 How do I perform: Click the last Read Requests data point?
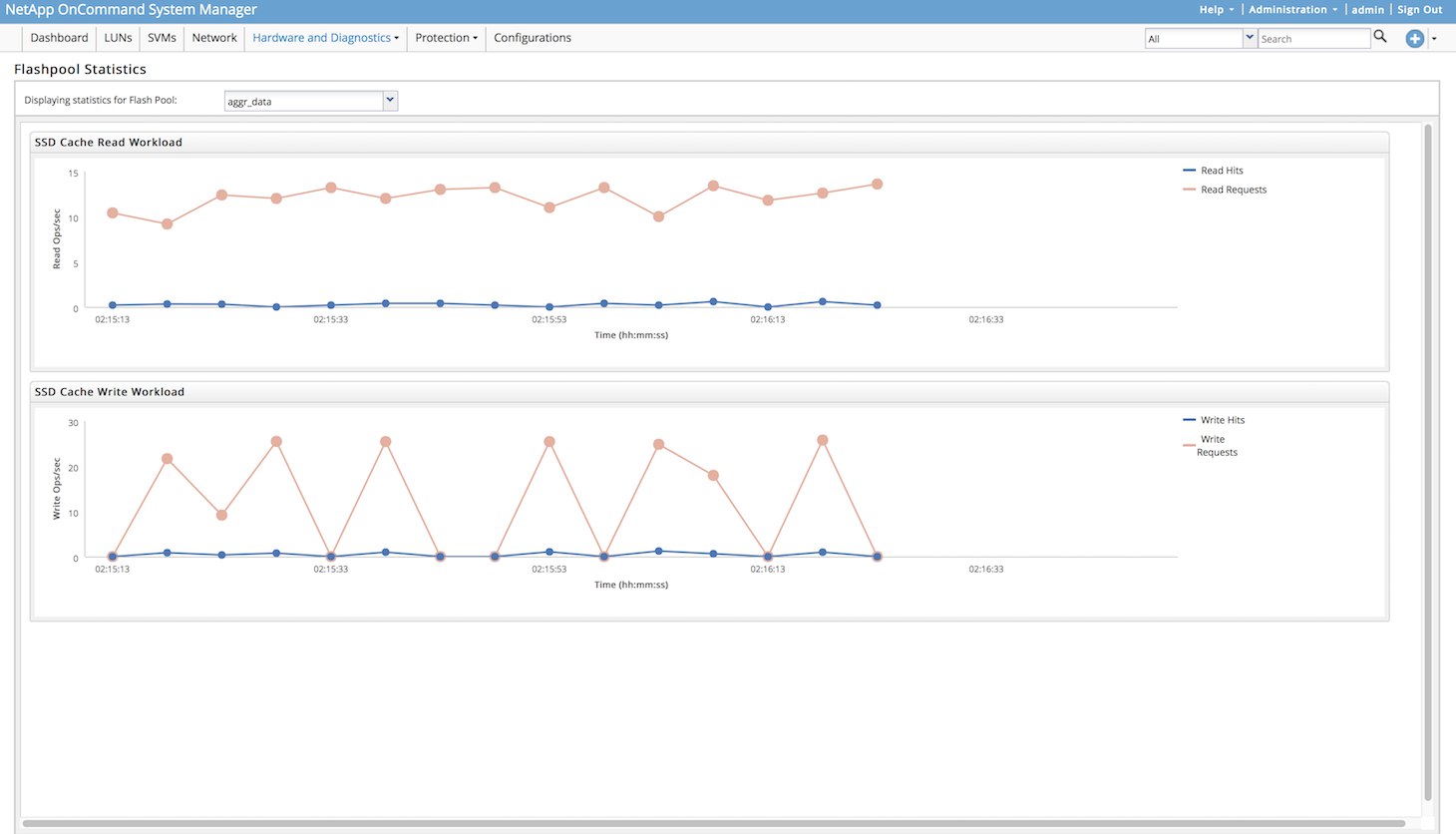pyautogui.click(x=877, y=185)
